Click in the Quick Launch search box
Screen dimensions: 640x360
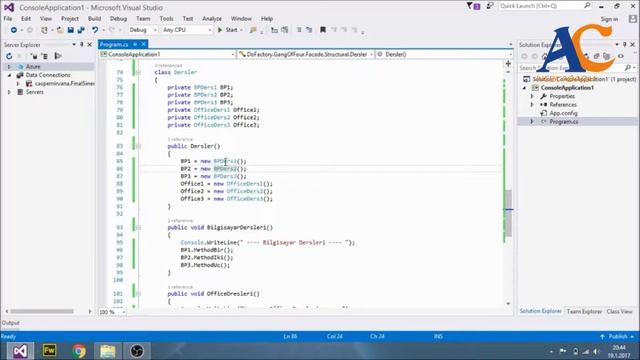pyautogui.click(x=545, y=6)
